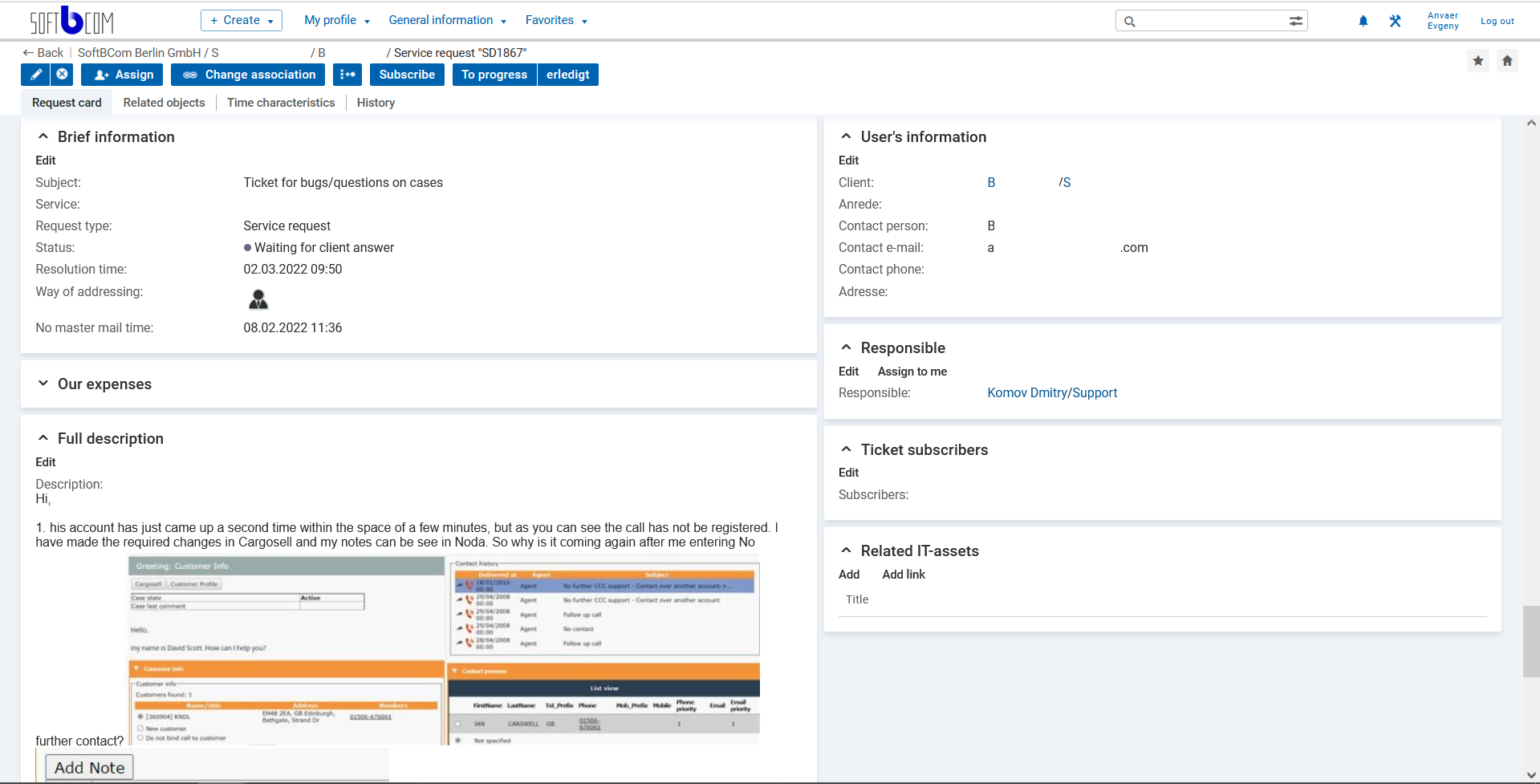Open the Create menu
This screenshot has width=1540, height=784.
(x=241, y=20)
